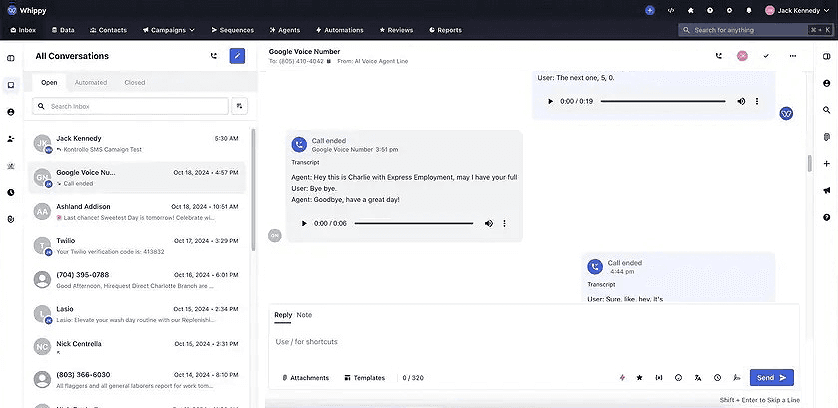838x408 pixels.
Task: Open Automations in top navigation
Action: click(x=340, y=30)
